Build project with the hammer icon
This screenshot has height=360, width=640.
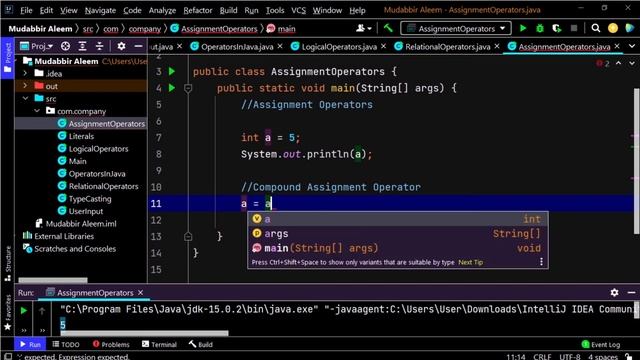[388, 28]
